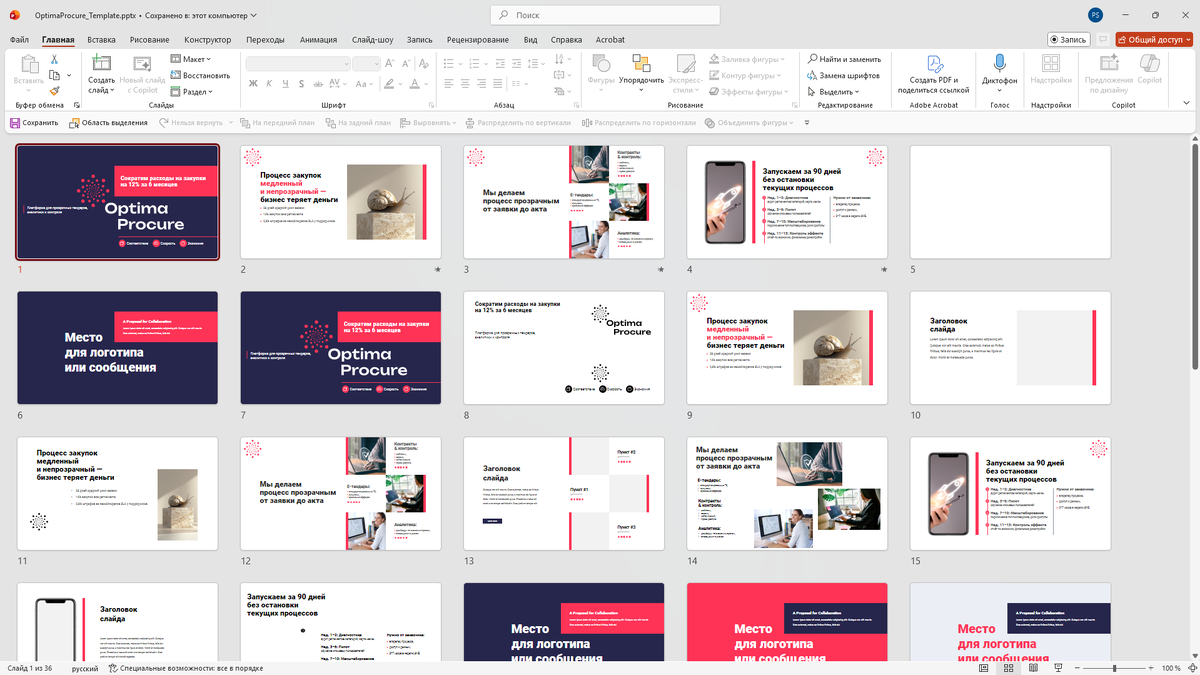Switch to the Вставка tab
Image resolution: width=1200 pixels, height=675 pixels.
pyautogui.click(x=101, y=40)
